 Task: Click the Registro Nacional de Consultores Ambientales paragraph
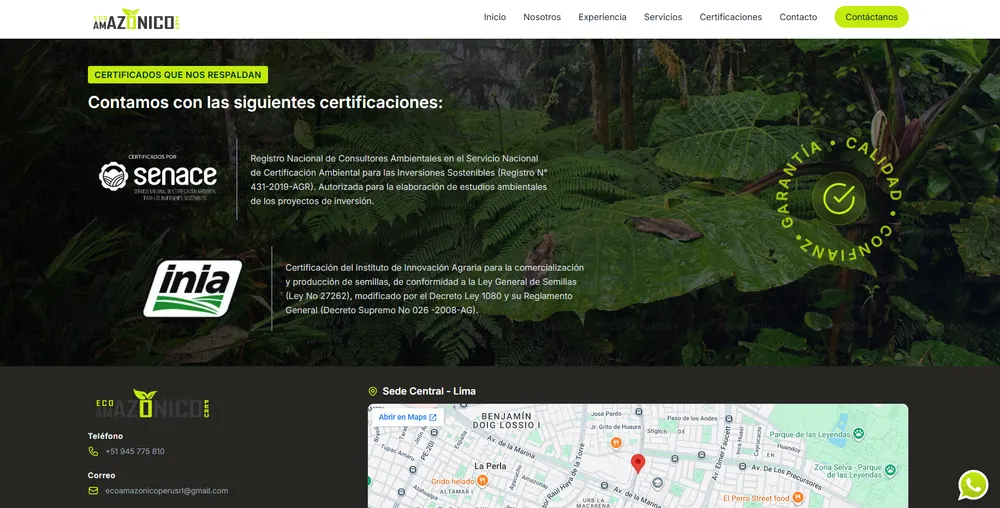pos(399,180)
